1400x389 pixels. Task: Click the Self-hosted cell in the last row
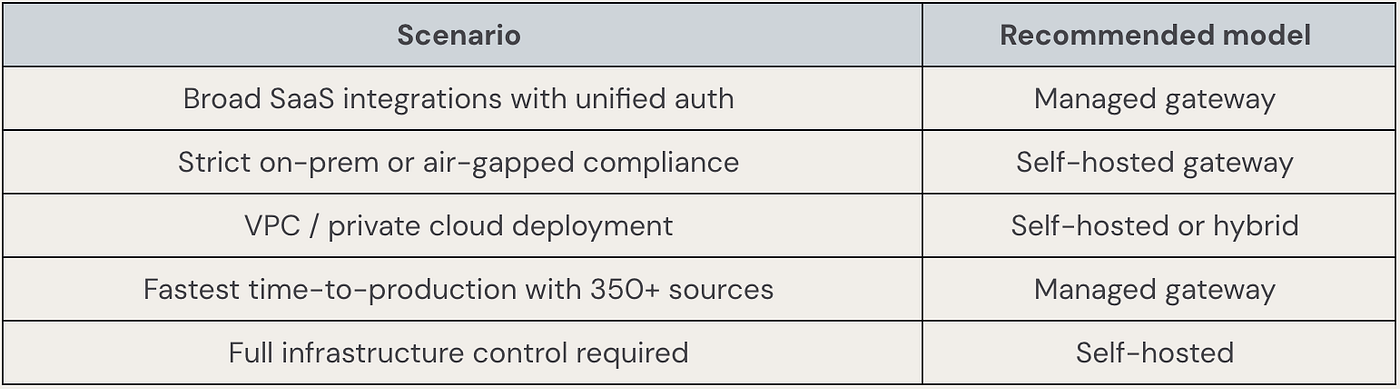point(1155,353)
